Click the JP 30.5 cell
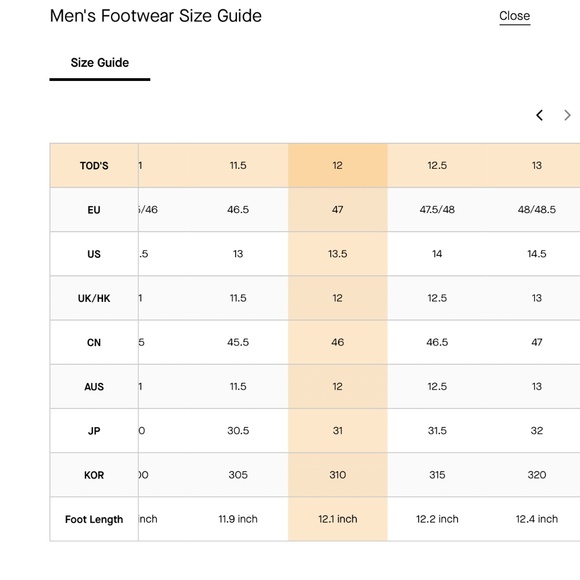Image resolution: width=580 pixels, height=580 pixels. point(238,431)
